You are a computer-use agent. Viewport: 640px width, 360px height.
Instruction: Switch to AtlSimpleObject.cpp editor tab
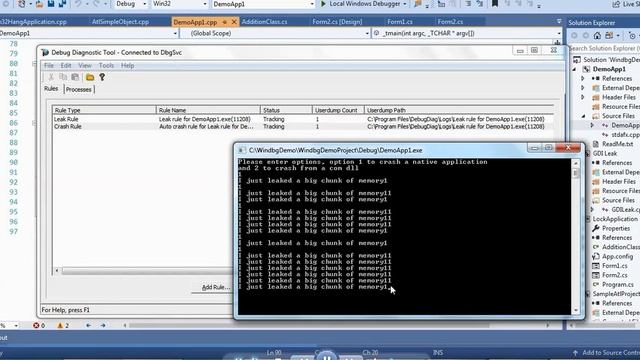pyautogui.click(x=120, y=22)
